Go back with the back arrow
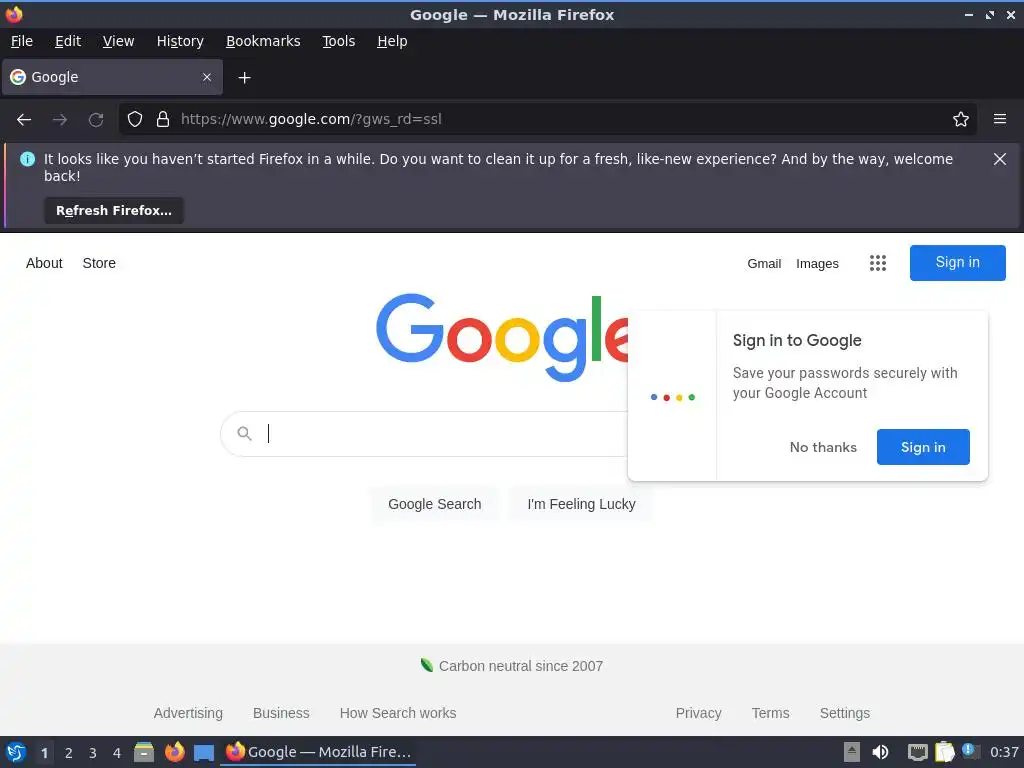Image resolution: width=1024 pixels, height=768 pixels. coord(24,120)
